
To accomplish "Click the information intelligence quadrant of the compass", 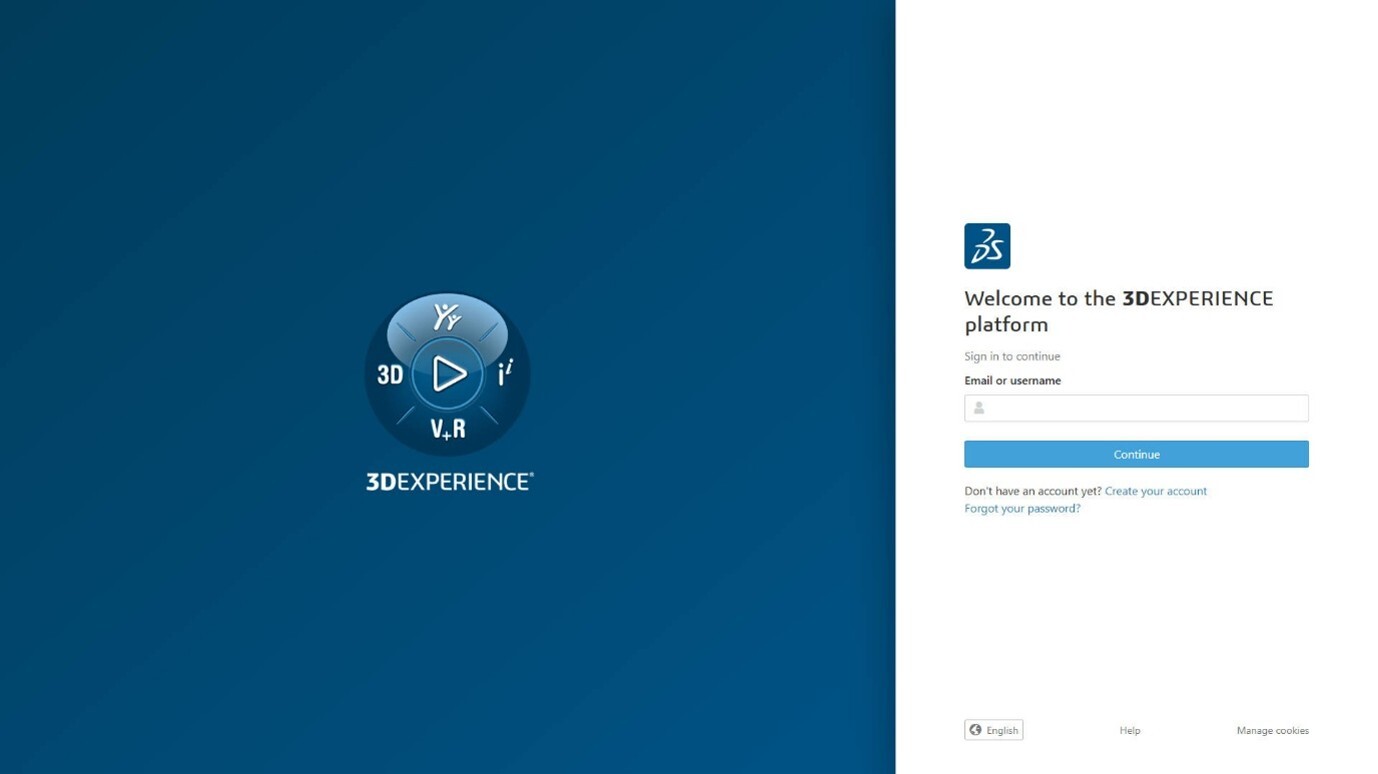I will tap(506, 373).
